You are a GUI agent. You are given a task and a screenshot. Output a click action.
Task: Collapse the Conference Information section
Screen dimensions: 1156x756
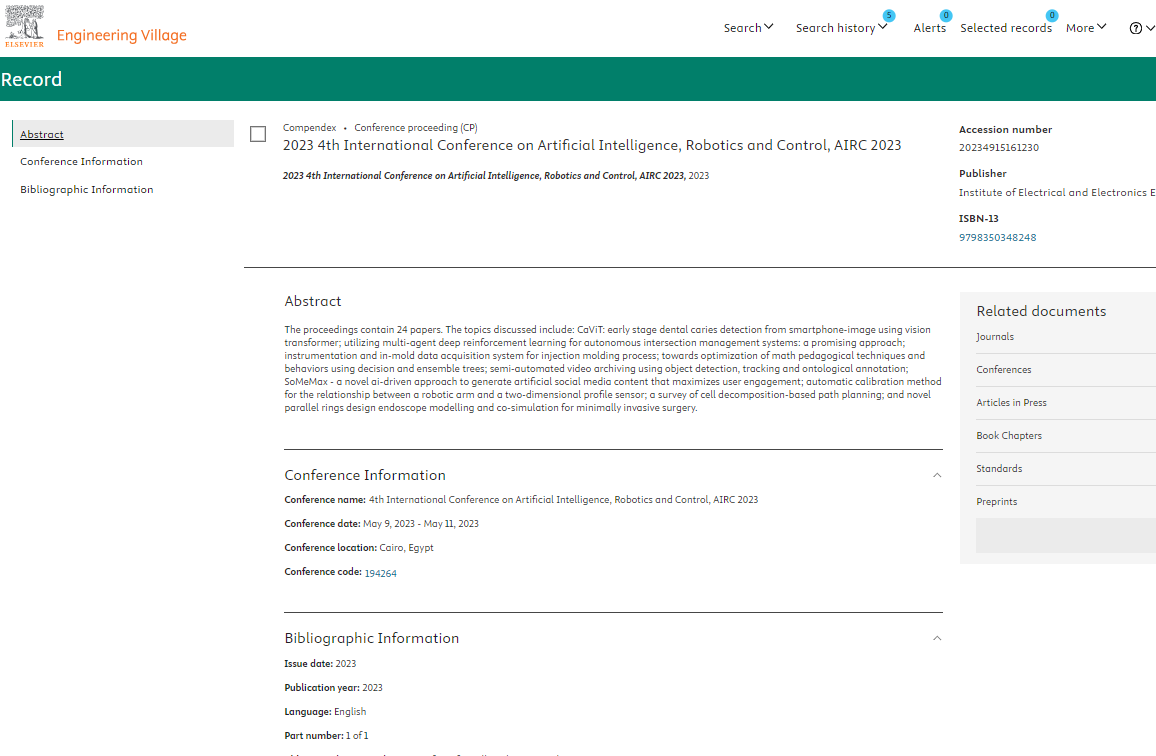937,475
